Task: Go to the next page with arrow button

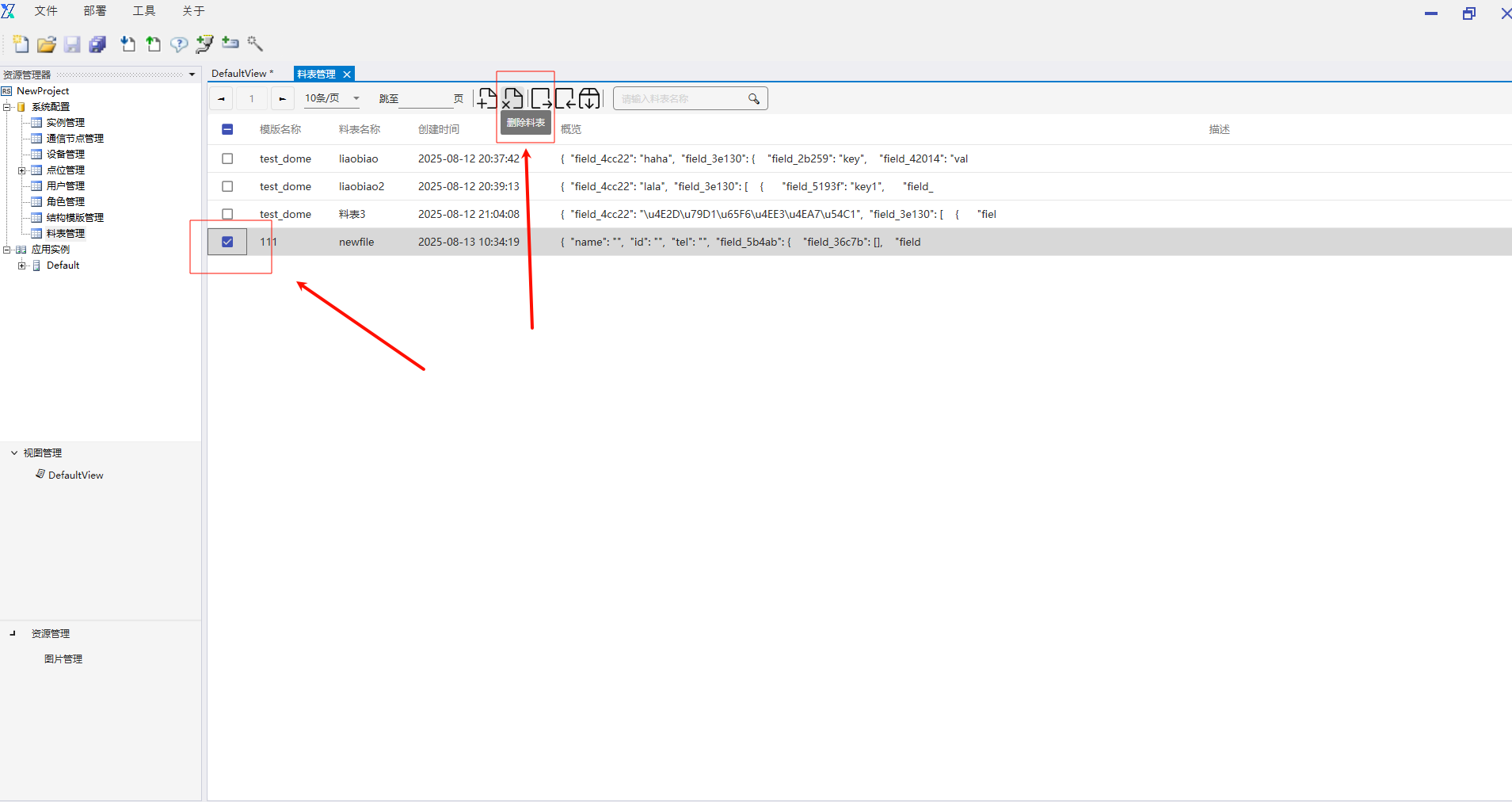Action: [282, 99]
